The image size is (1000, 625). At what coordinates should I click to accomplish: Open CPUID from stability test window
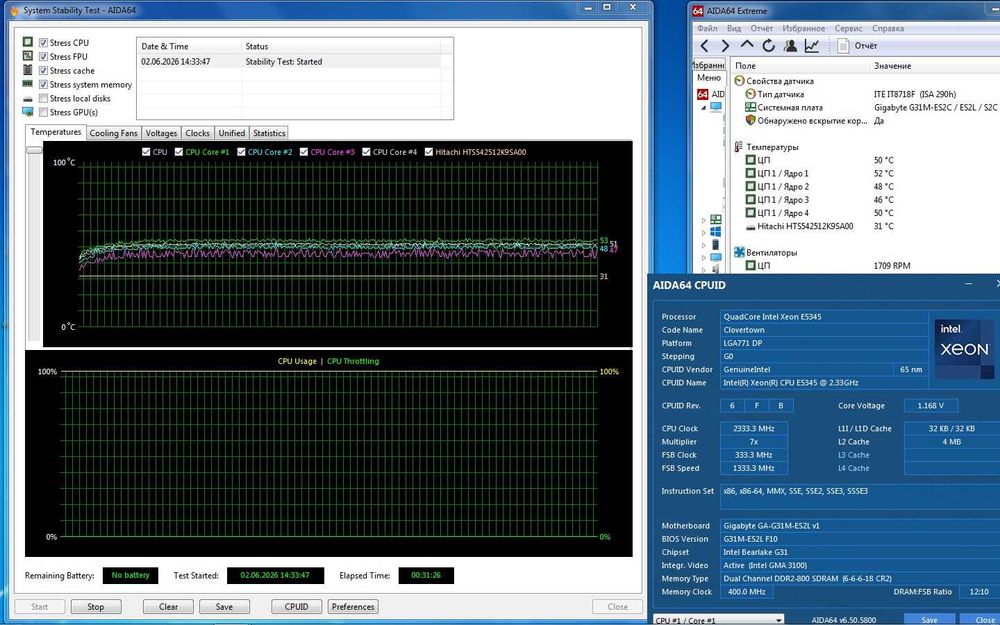[297, 607]
